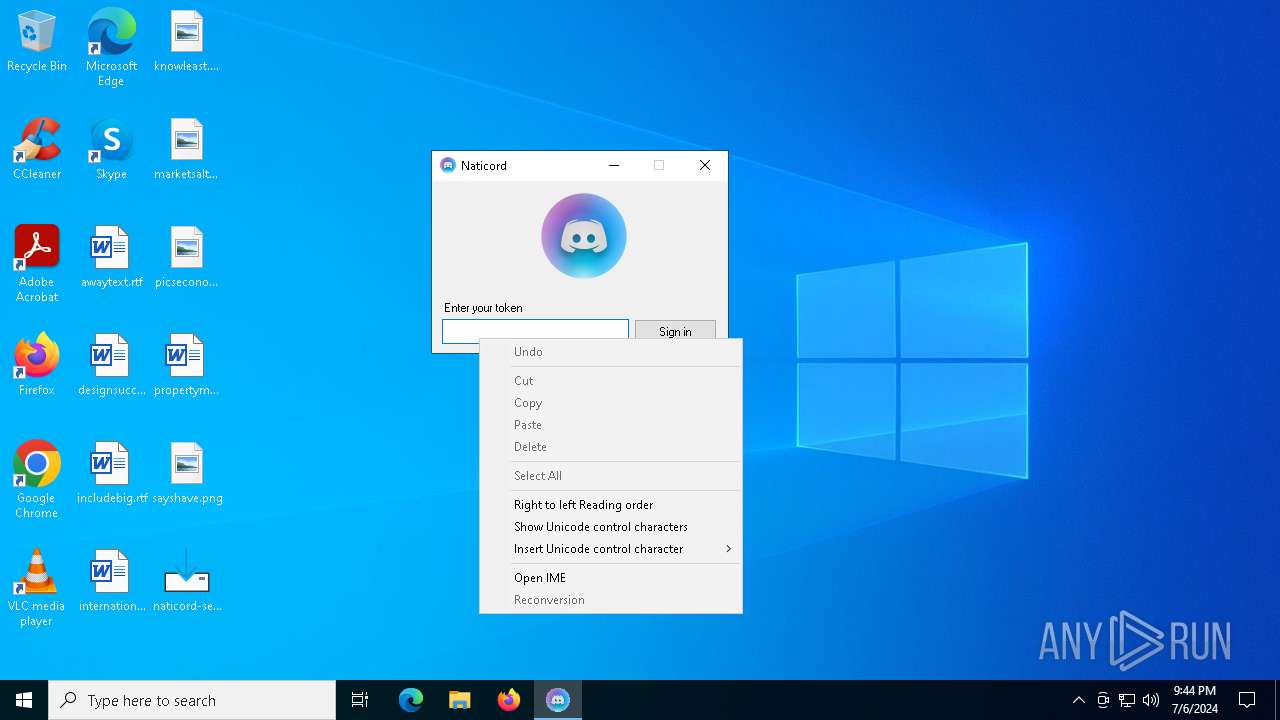Click the taskbar search box
This screenshot has height=720, width=1280.
[x=192, y=700]
